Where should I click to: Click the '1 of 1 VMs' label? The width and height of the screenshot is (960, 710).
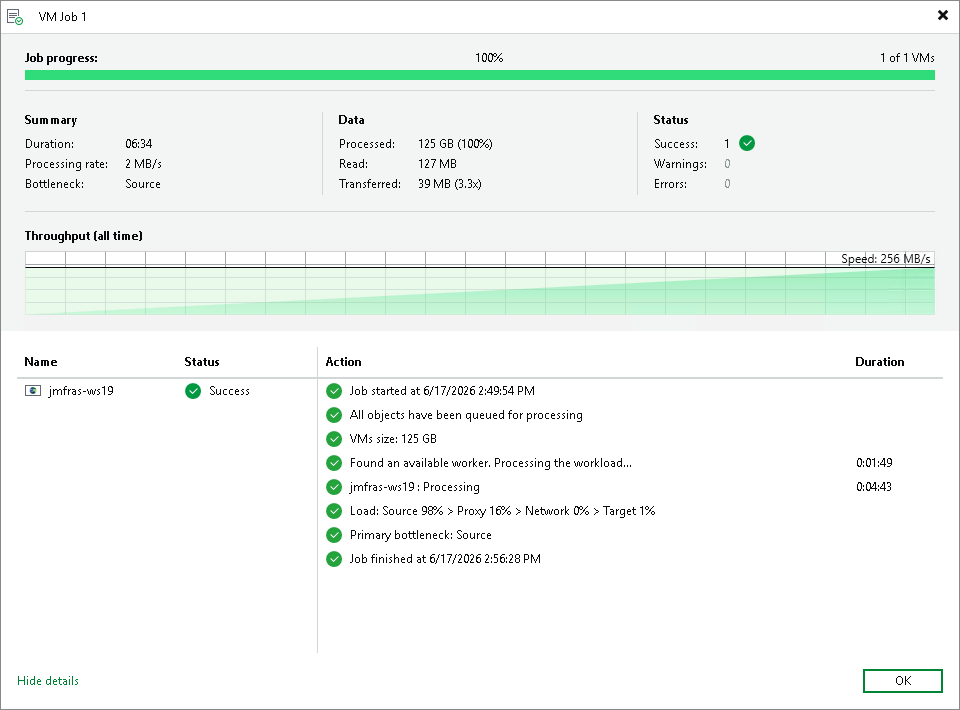pos(907,58)
